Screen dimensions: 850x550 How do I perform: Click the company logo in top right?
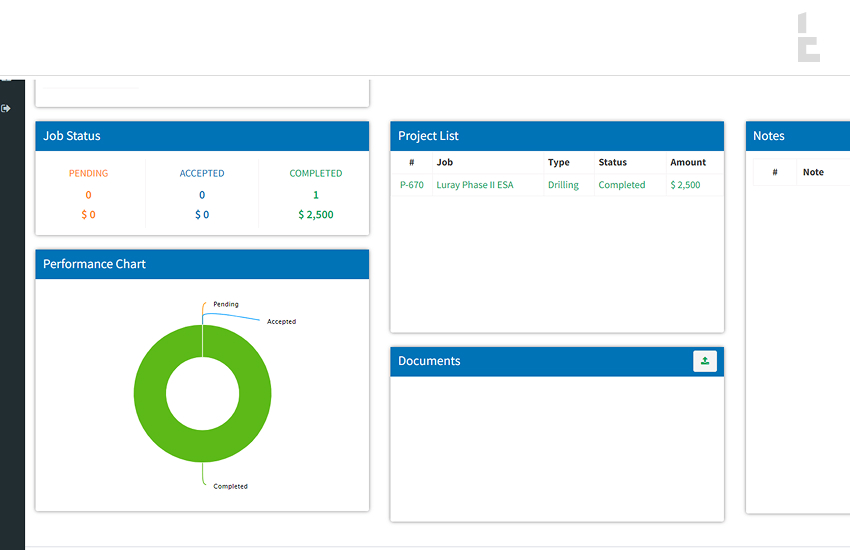click(x=808, y=38)
